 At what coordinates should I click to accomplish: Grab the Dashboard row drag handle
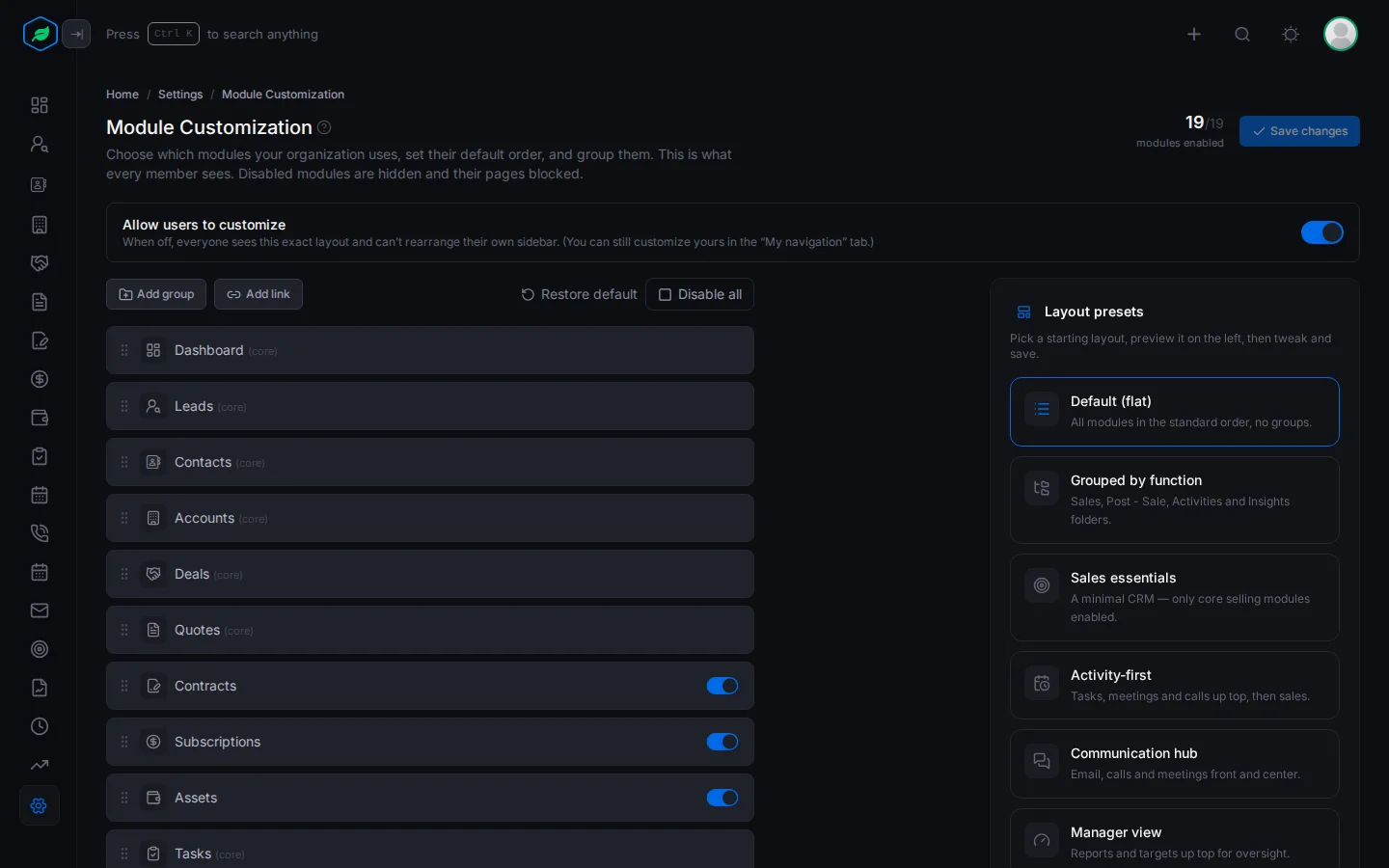[124, 350]
